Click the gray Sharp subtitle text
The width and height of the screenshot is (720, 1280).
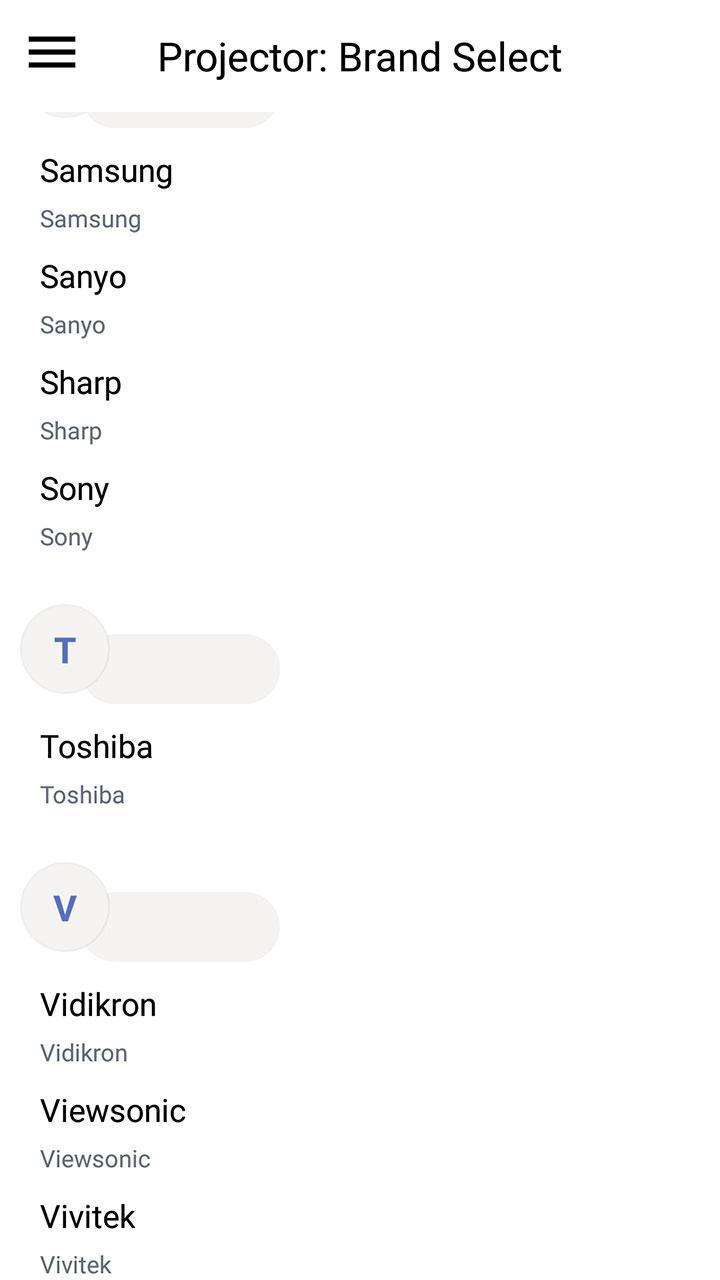[71, 431]
